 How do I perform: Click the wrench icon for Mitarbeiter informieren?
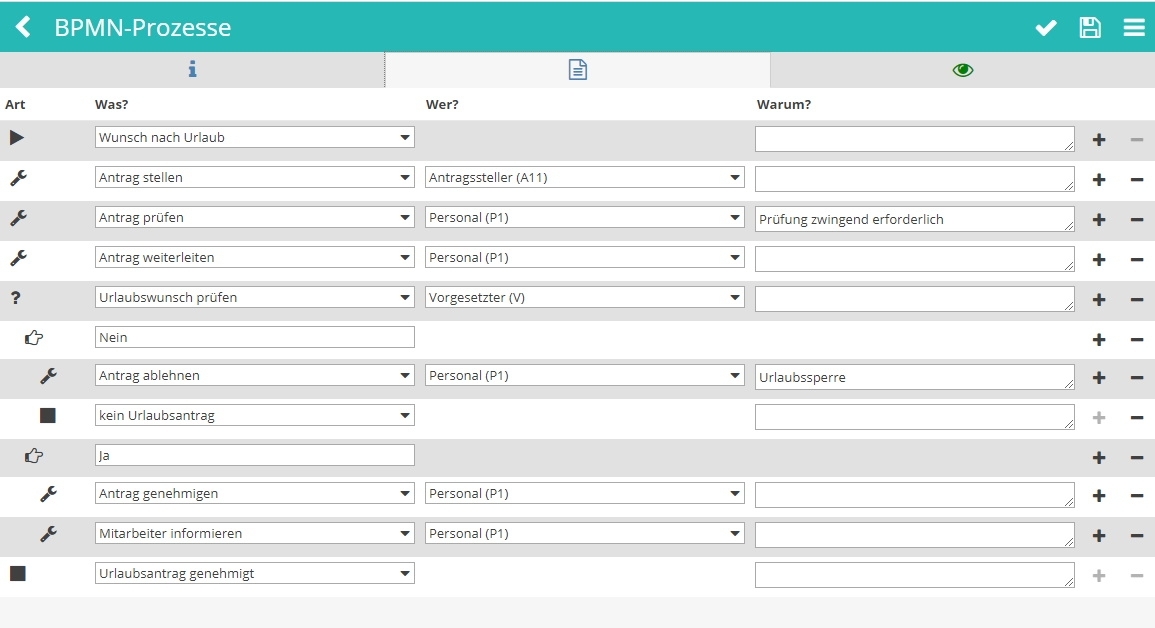click(48, 534)
